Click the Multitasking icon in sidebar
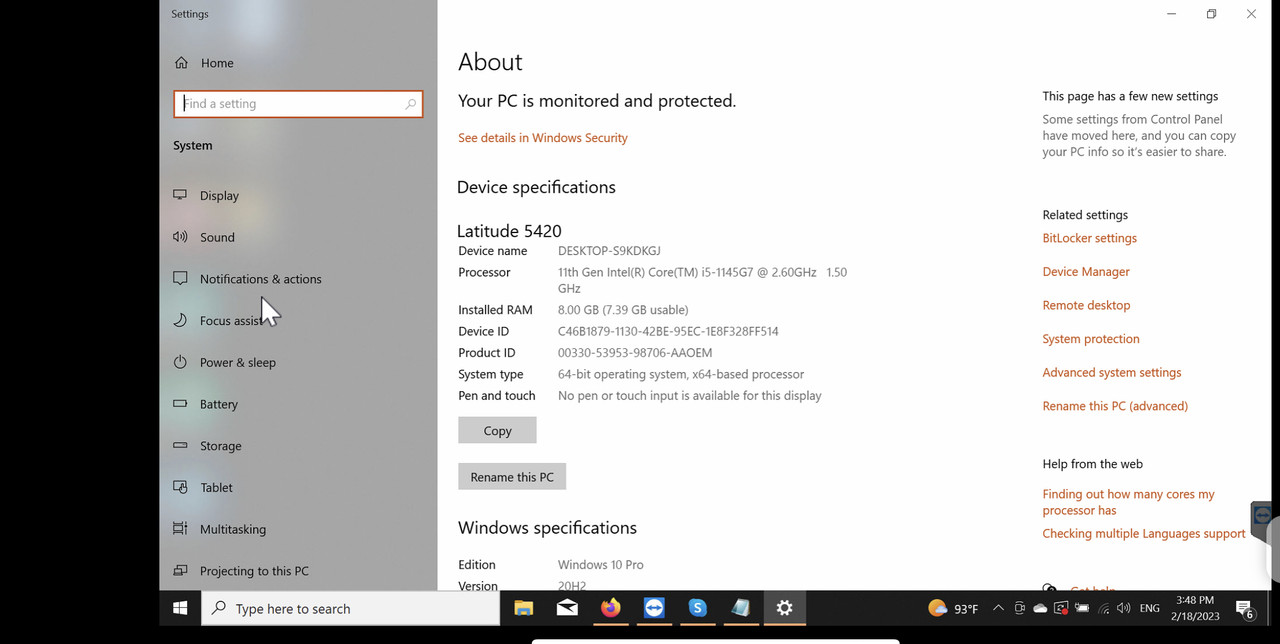The image size is (1280, 644). coord(180,528)
